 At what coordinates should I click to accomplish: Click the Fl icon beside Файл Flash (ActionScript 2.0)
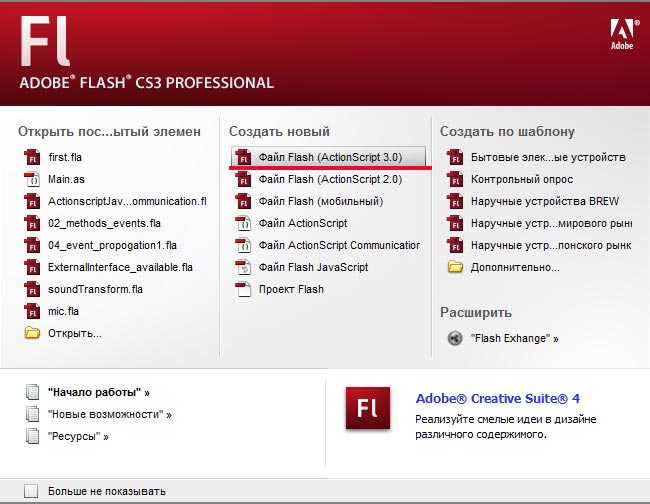pyautogui.click(x=243, y=179)
